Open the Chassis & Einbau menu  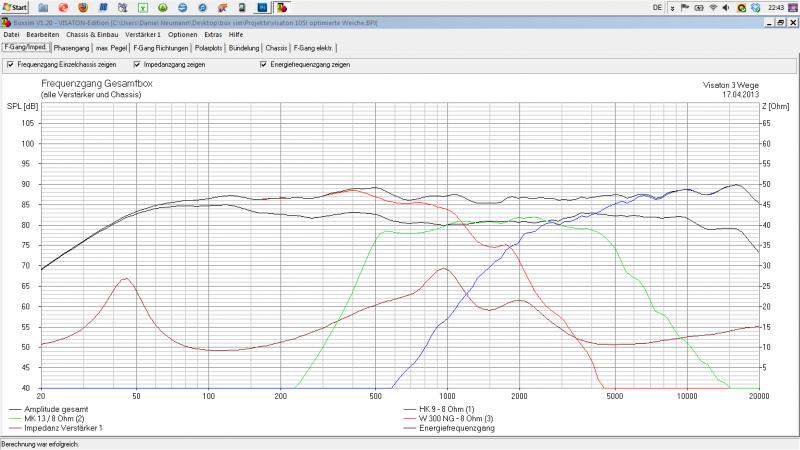92,34
